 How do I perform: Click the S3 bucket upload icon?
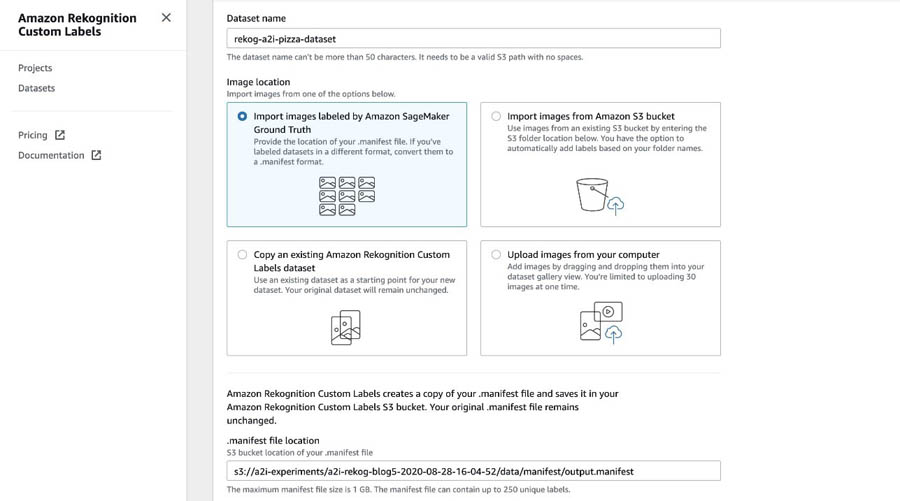tap(600, 196)
